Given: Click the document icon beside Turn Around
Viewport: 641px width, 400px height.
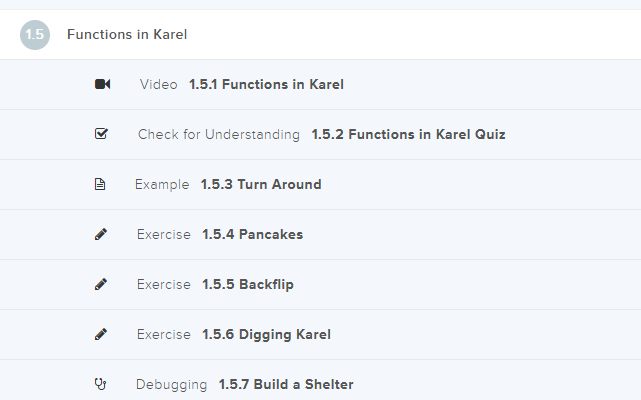Looking at the screenshot, I should 100,185.
